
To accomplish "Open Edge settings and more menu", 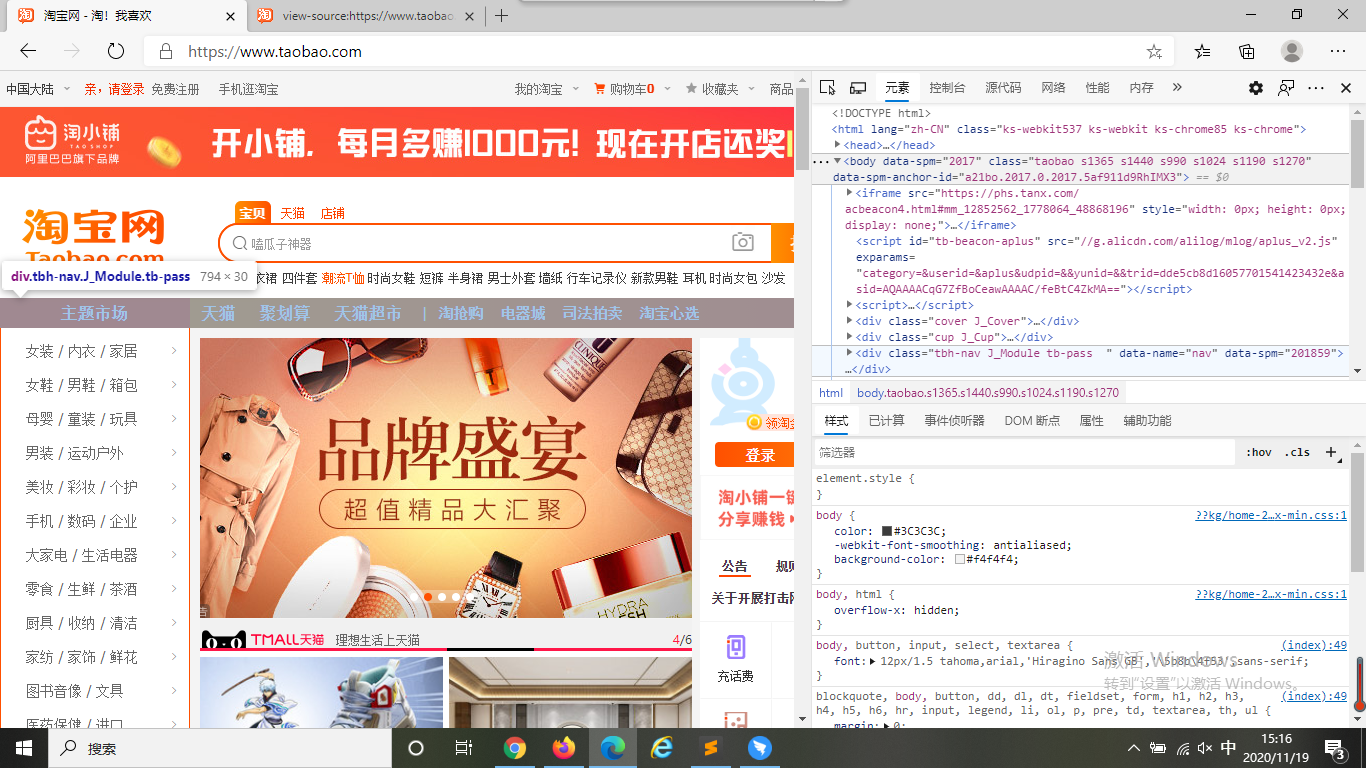I will [1338, 51].
